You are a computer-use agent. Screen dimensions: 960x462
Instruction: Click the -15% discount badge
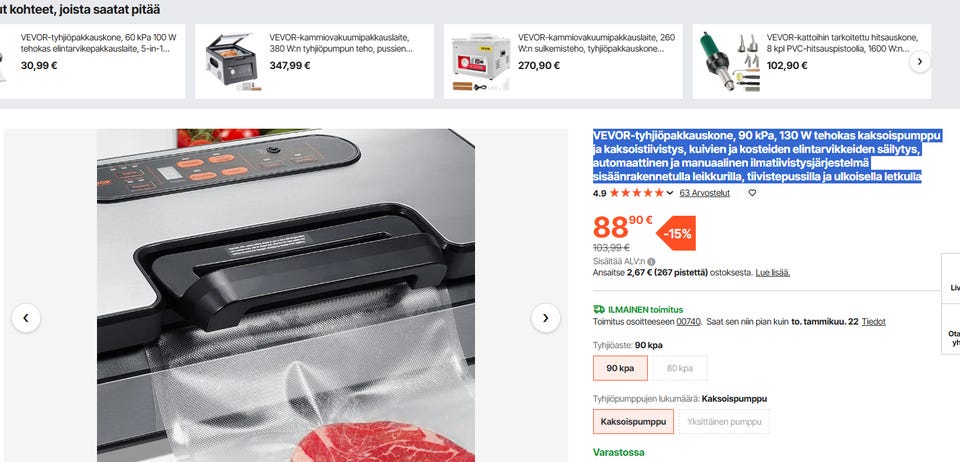pyautogui.click(x=676, y=233)
